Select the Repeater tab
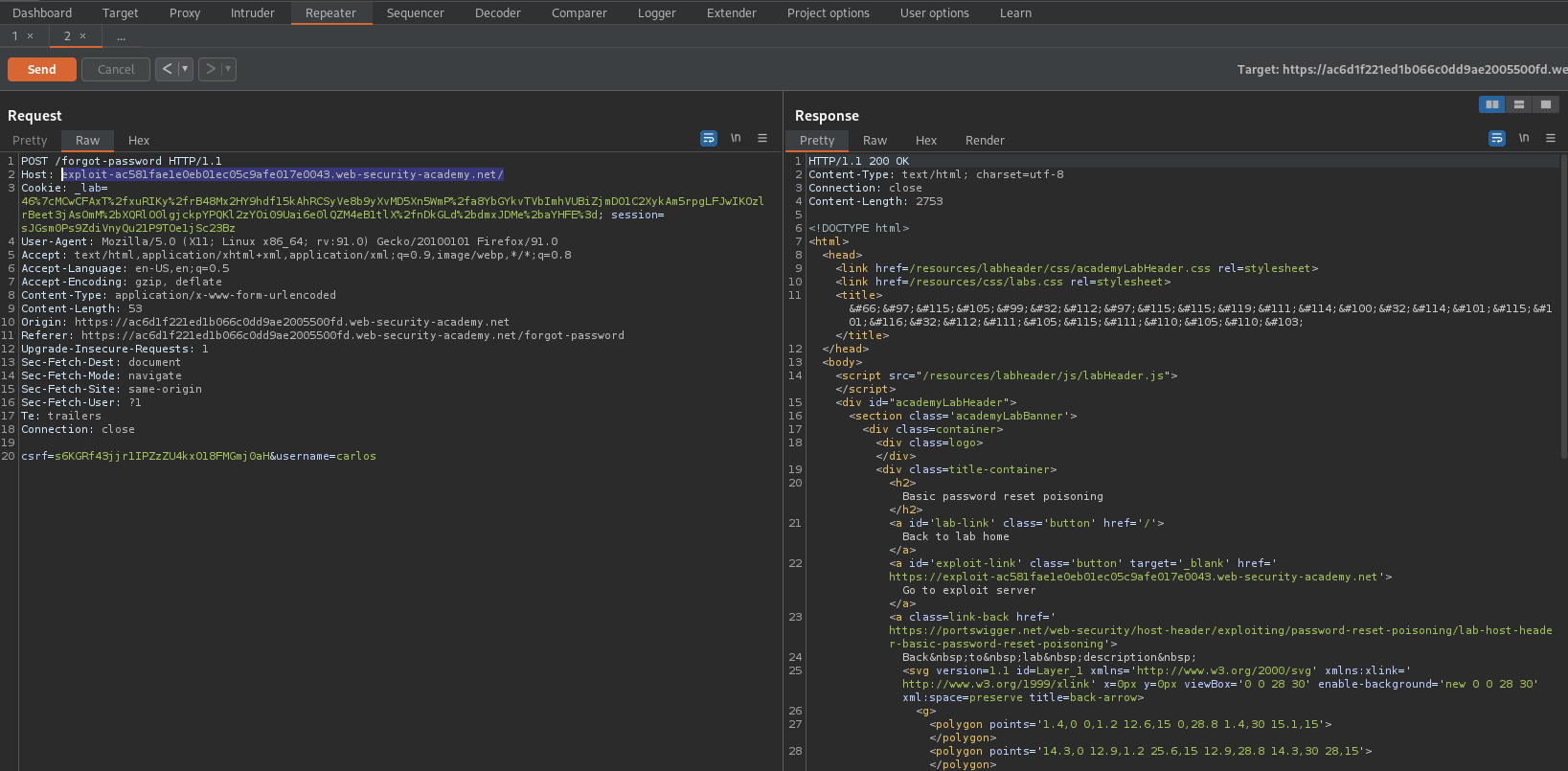 (x=330, y=12)
